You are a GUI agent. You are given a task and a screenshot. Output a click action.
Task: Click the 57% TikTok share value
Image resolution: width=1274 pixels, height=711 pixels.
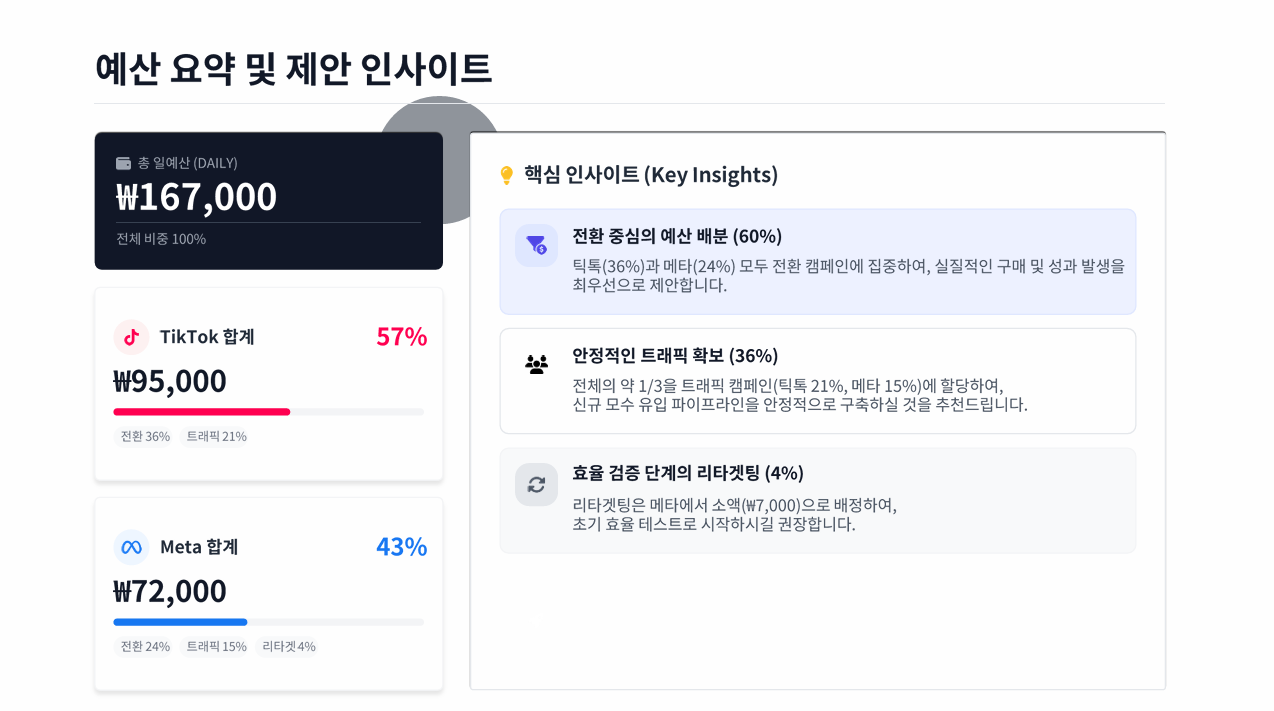tap(401, 337)
